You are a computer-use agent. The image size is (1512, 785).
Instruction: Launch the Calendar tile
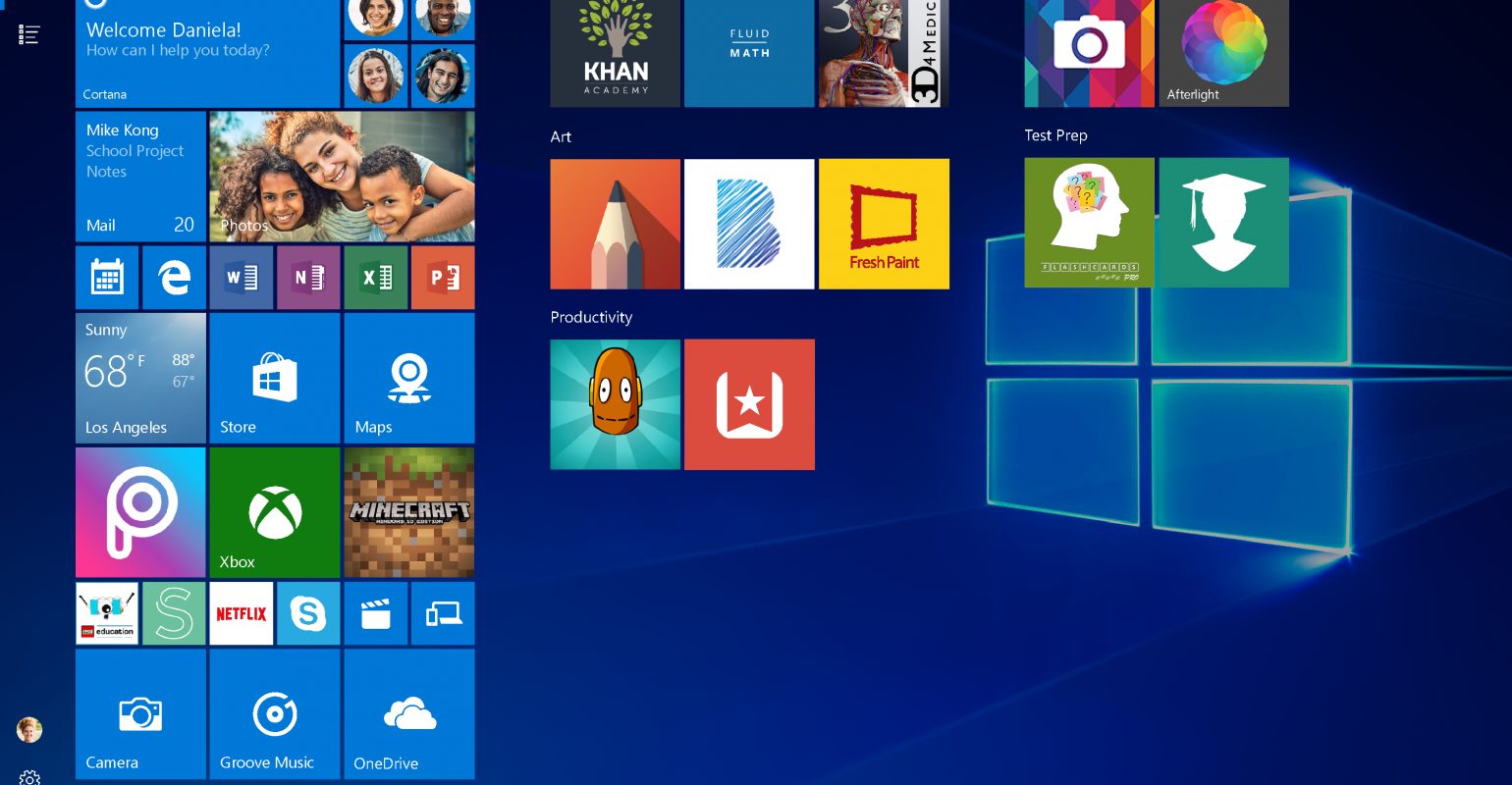click(x=107, y=278)
